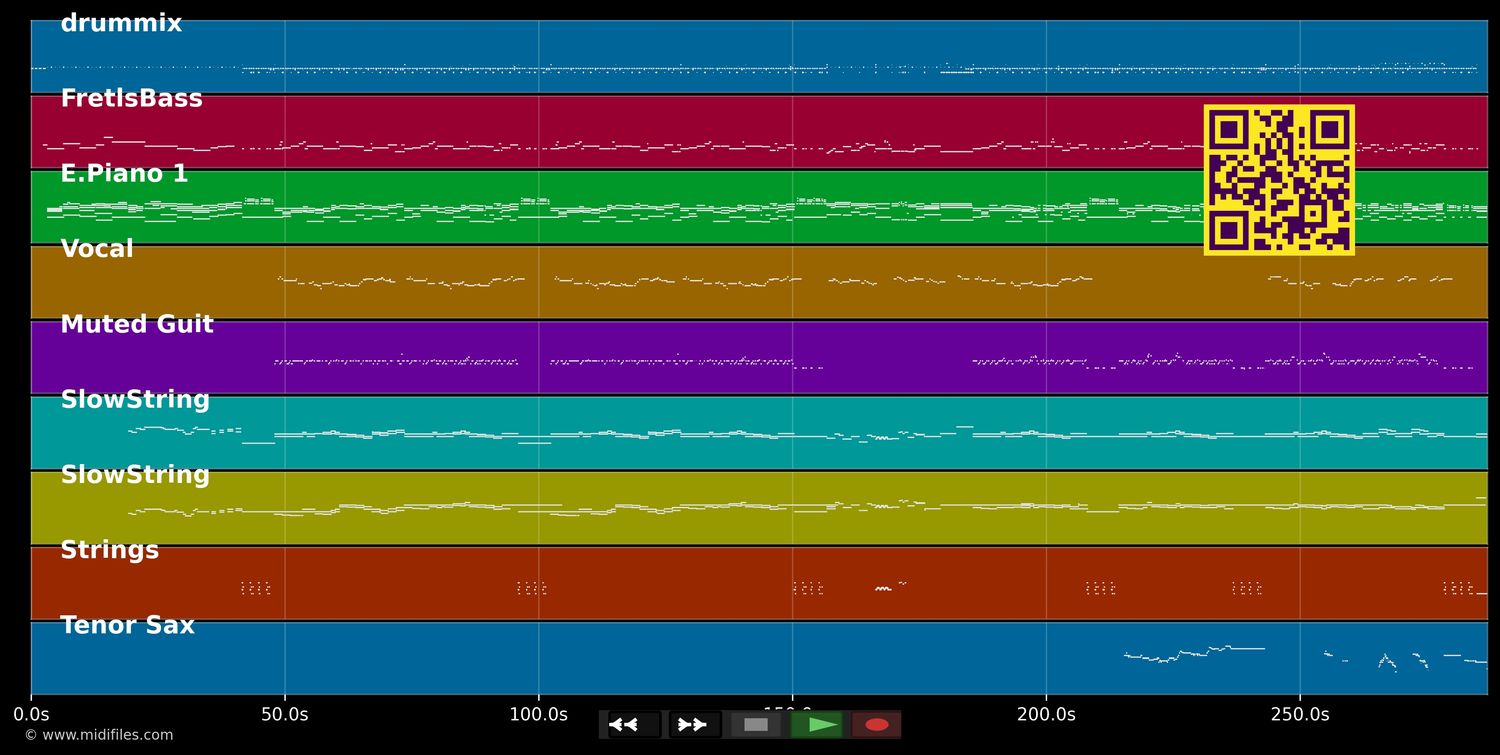Select the FretlsBass track label

(x=131, y=99)
